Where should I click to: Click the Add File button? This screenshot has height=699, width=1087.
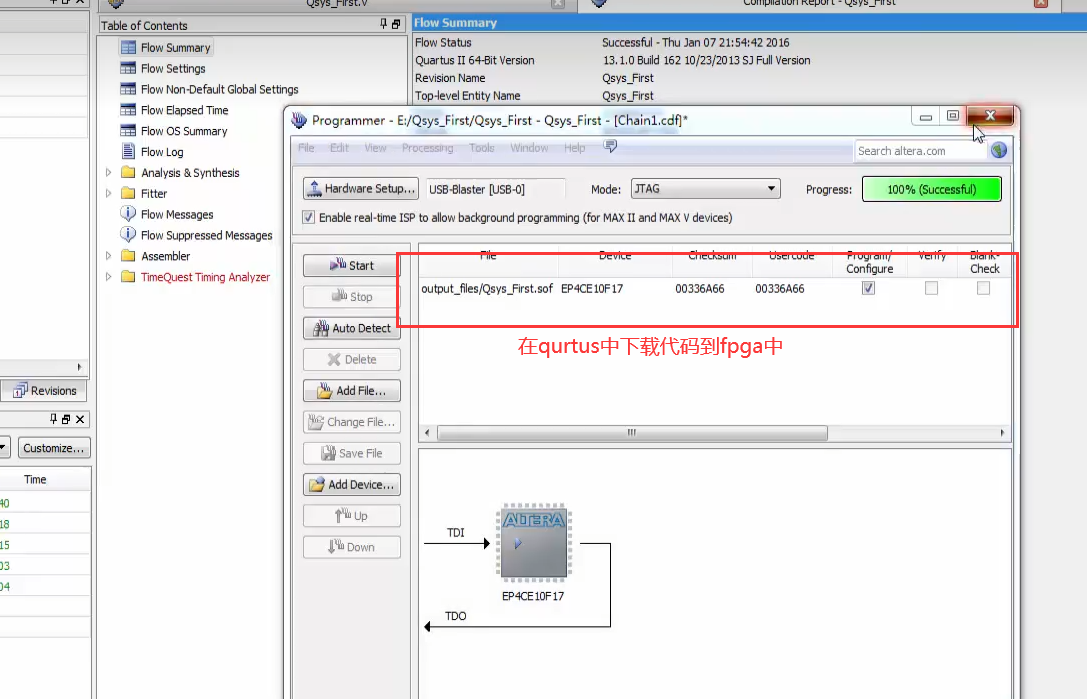pyautogui.click(x=351, y=390)
